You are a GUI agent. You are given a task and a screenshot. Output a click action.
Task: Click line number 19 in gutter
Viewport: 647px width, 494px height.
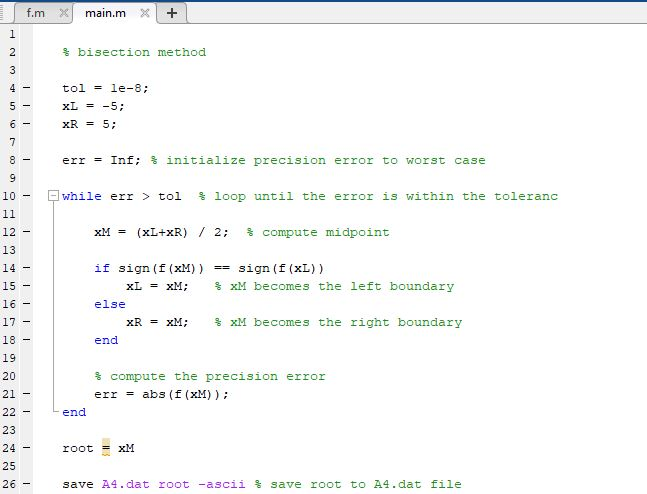coord(9,358)
